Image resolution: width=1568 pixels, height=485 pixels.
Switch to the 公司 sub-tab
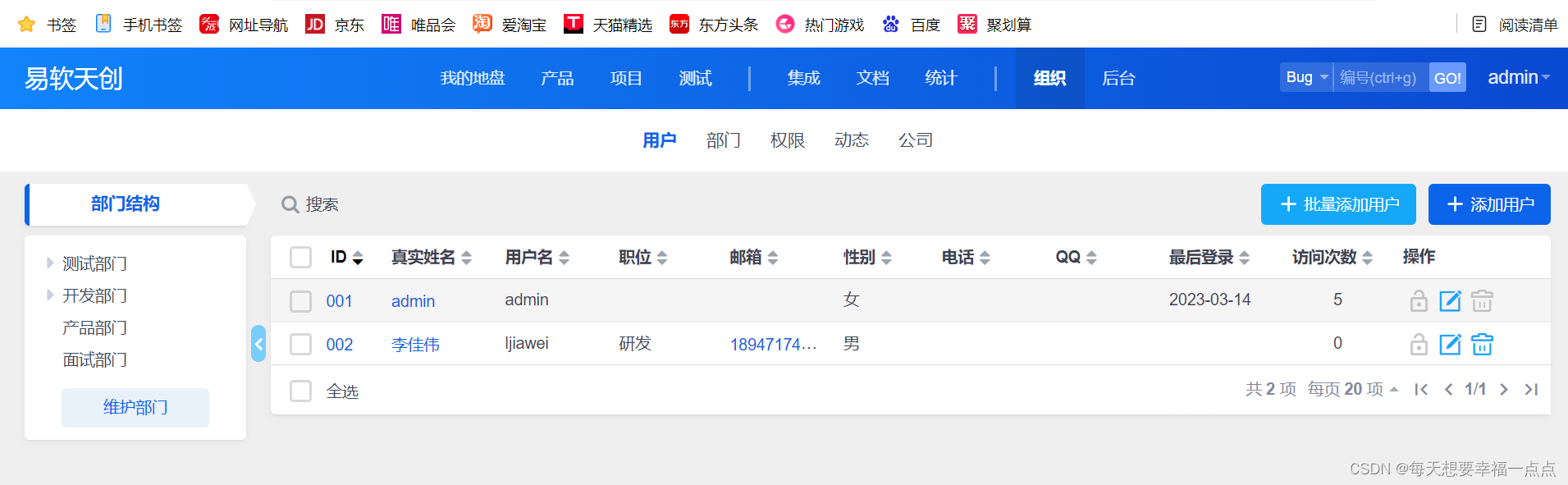point(915,140)
